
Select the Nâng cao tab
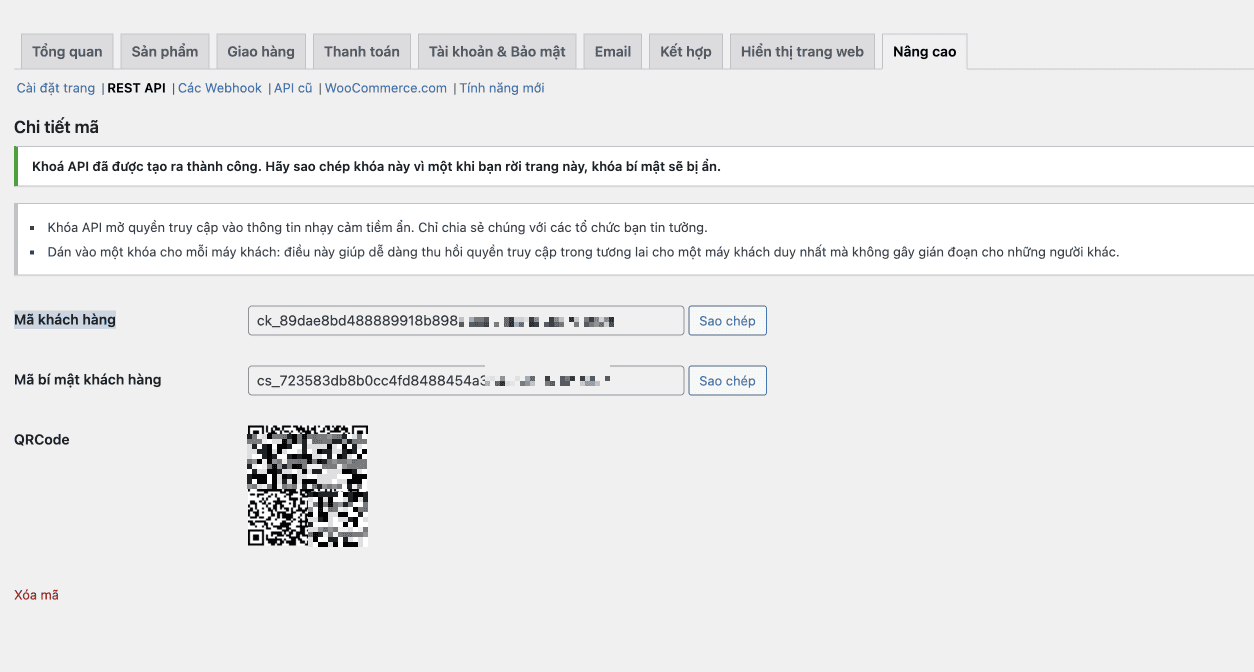click(925, 52)
